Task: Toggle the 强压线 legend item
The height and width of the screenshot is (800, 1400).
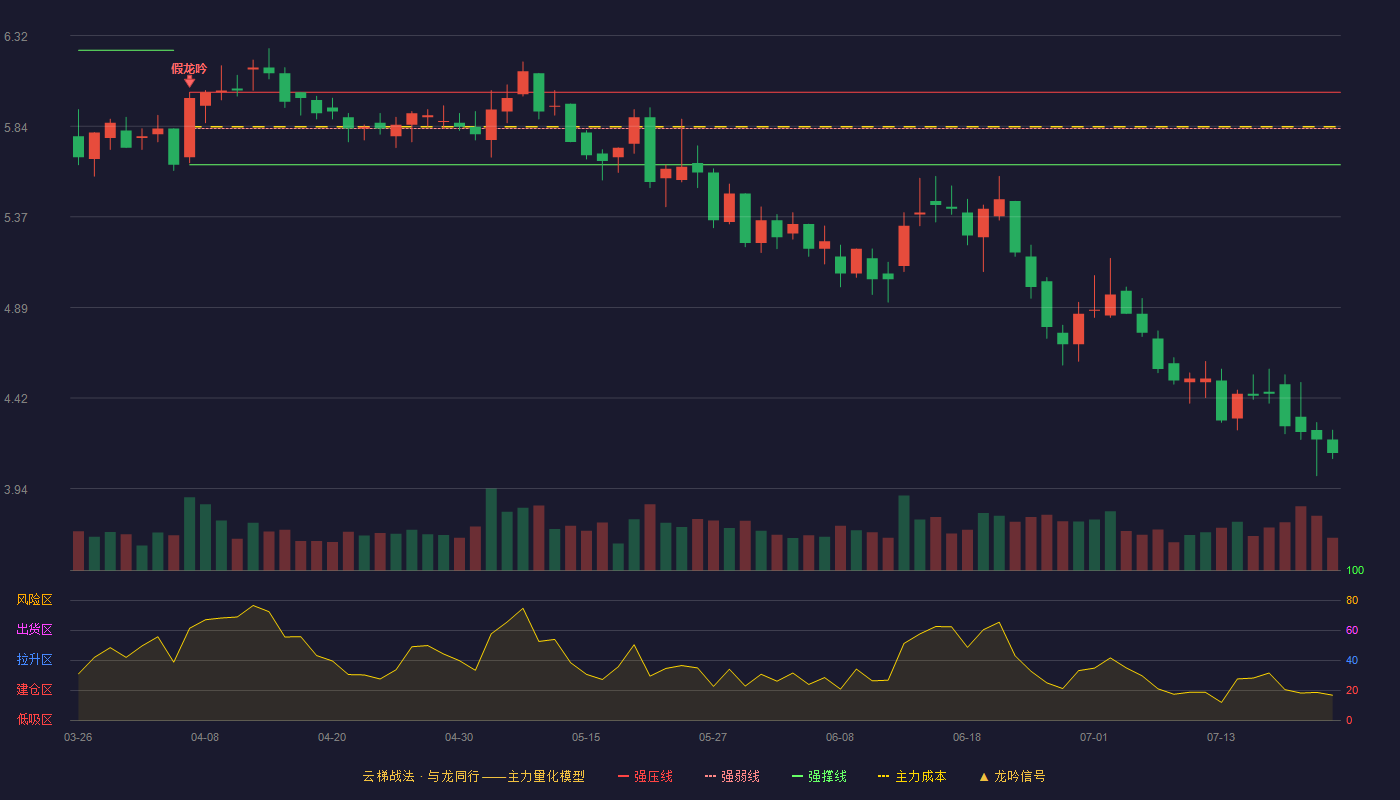Action: [x=645, y=776]
